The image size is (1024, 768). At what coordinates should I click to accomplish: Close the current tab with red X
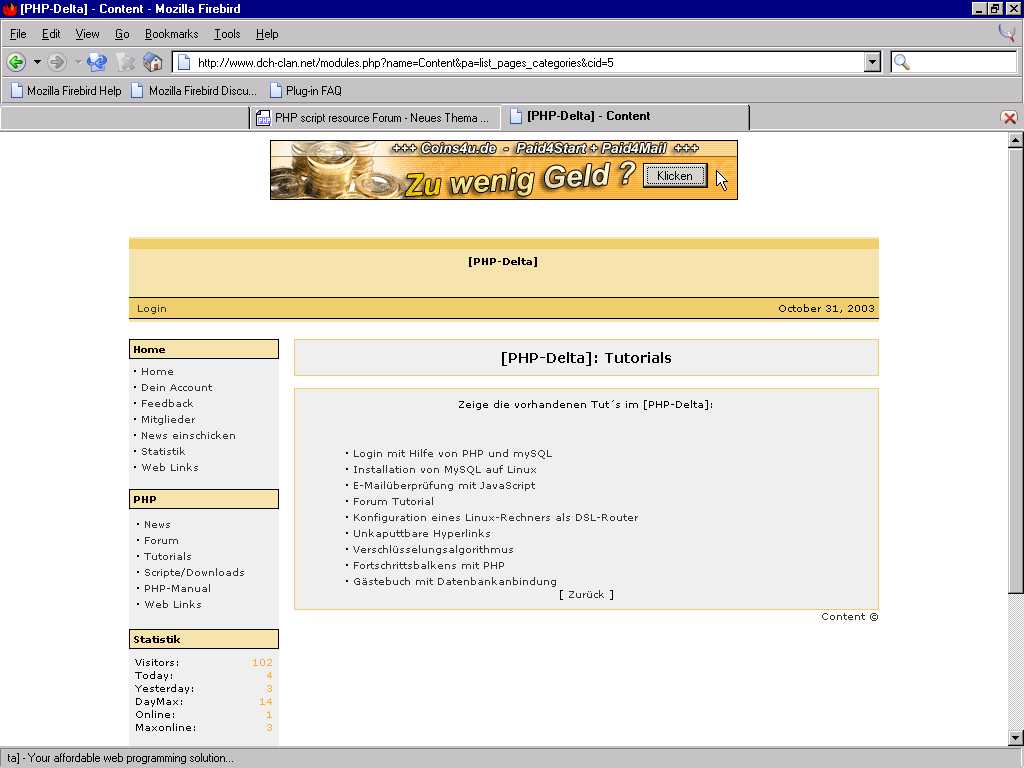pyautogui.click(x=1009, y=118)
